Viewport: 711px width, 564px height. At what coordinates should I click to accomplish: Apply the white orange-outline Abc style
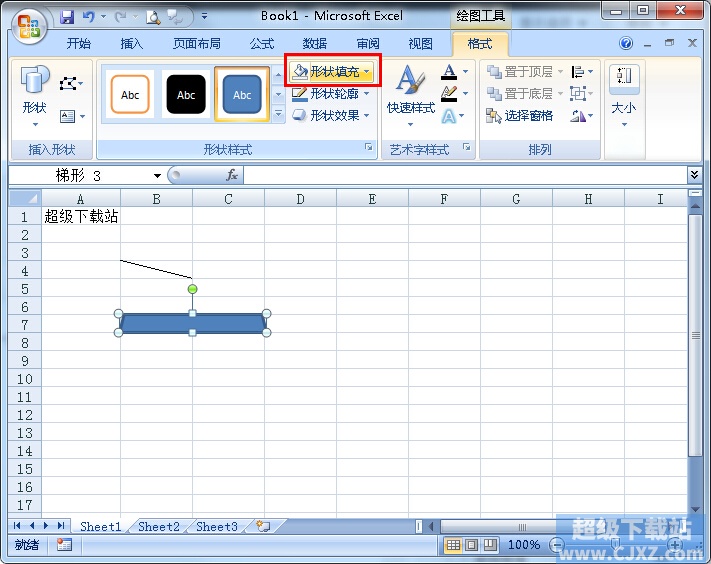130,94
